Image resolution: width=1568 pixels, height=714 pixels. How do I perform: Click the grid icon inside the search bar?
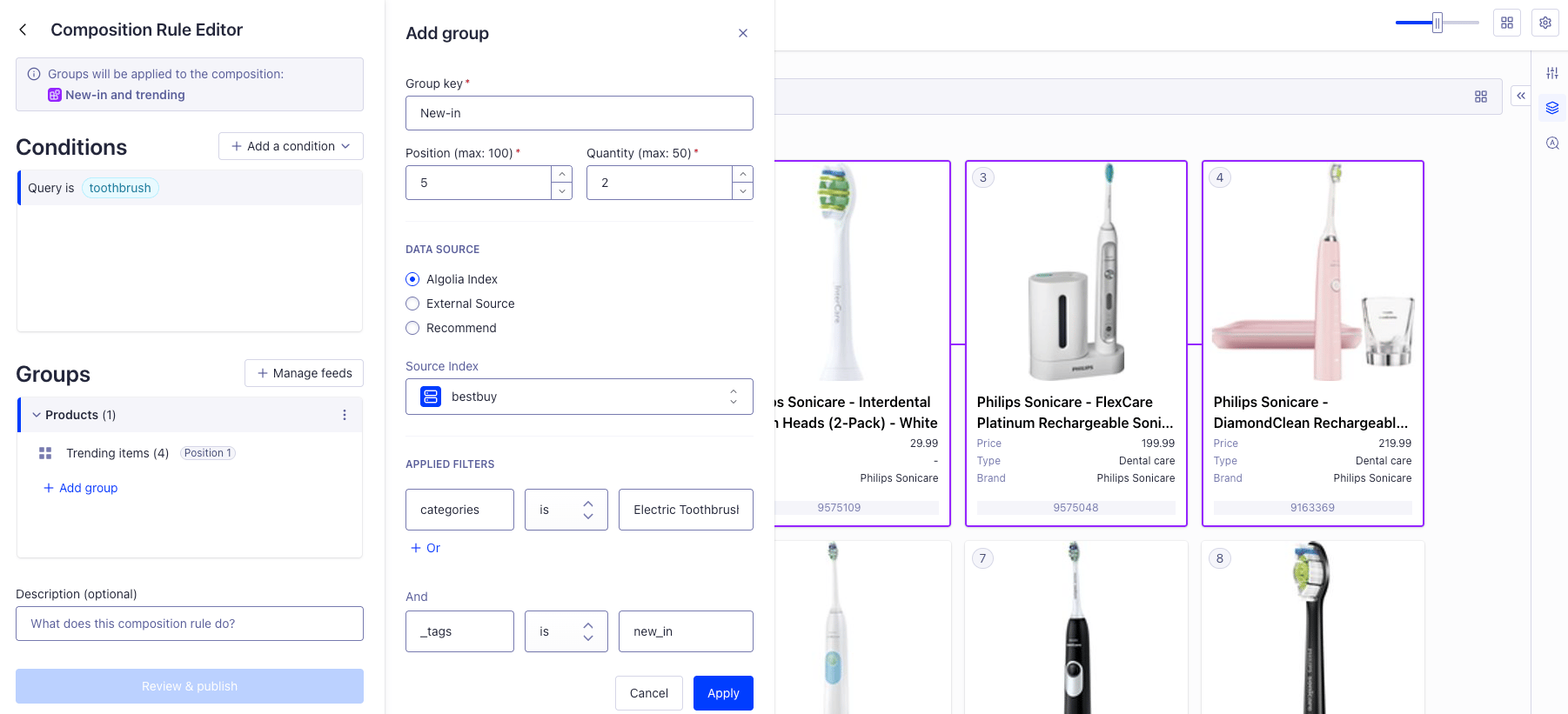click(1481, 97)
